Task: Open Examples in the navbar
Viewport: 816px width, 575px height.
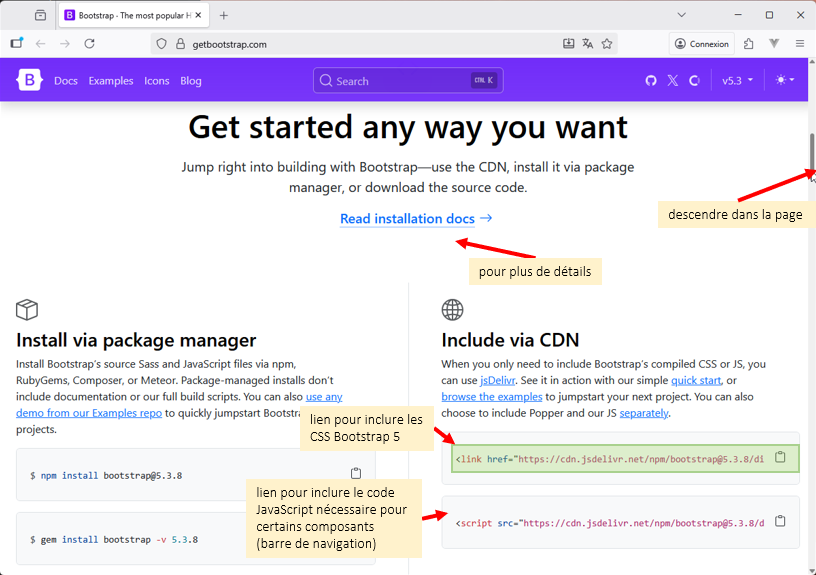Action: point(111,81)
